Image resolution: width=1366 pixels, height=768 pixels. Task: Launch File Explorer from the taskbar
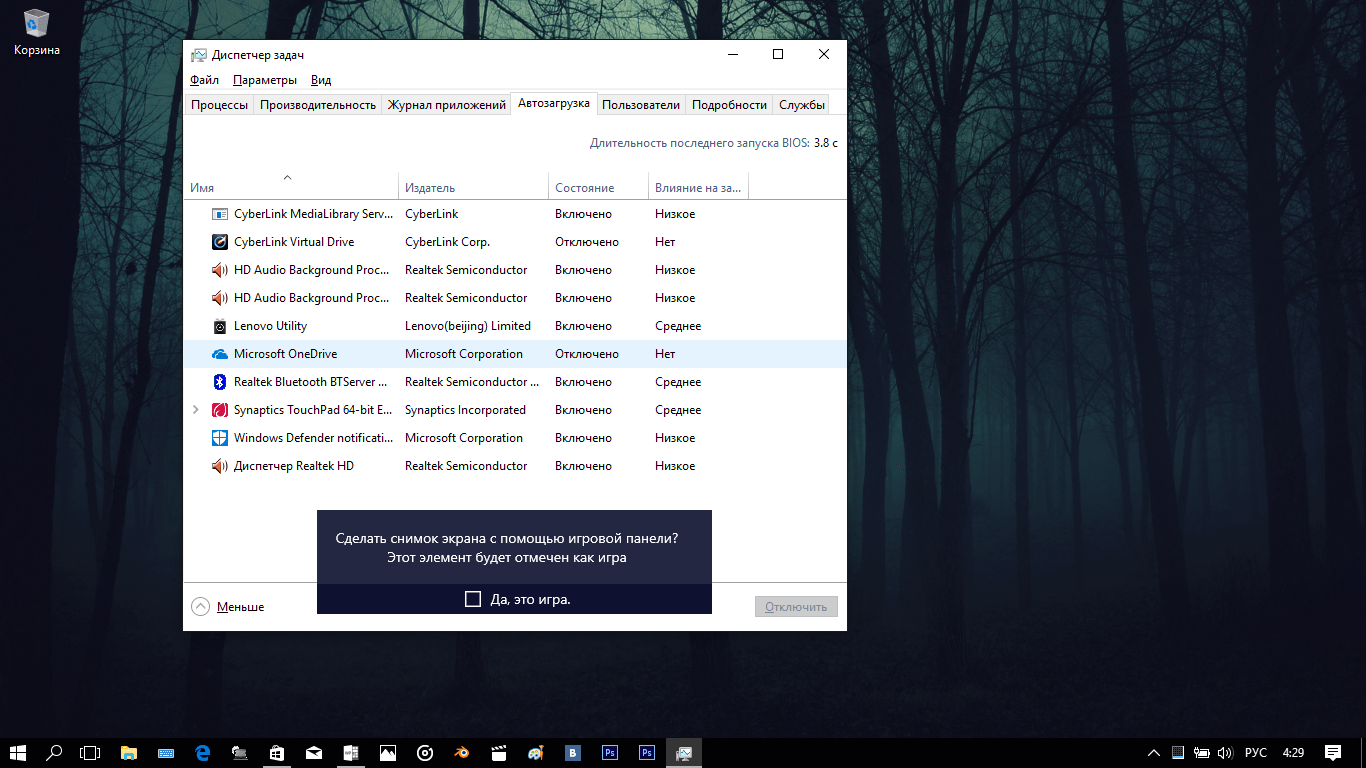tap(128, 753)
